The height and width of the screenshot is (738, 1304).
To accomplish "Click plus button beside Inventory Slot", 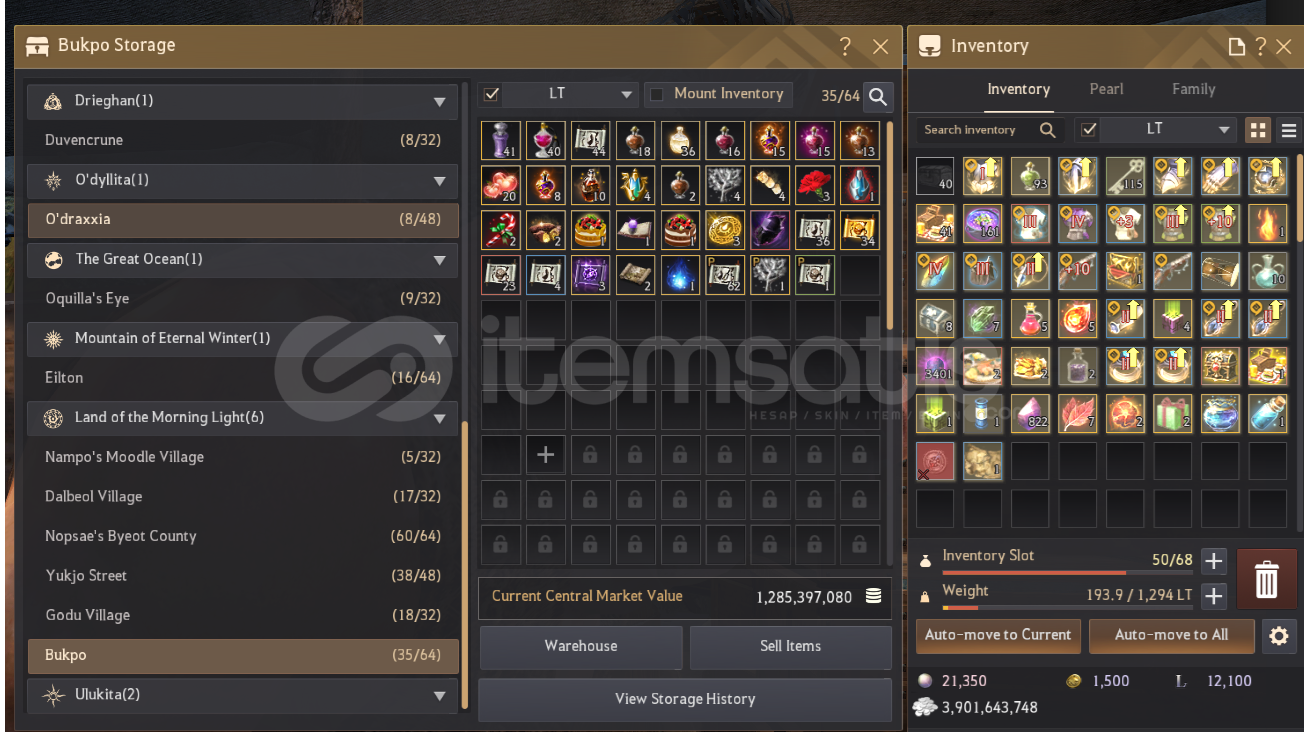I will pos(1213,561).
